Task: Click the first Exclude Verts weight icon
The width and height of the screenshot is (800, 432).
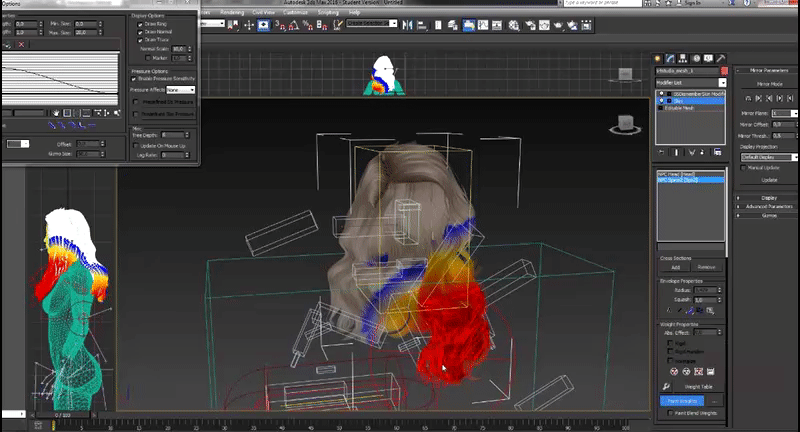Action: click(674, 371)
